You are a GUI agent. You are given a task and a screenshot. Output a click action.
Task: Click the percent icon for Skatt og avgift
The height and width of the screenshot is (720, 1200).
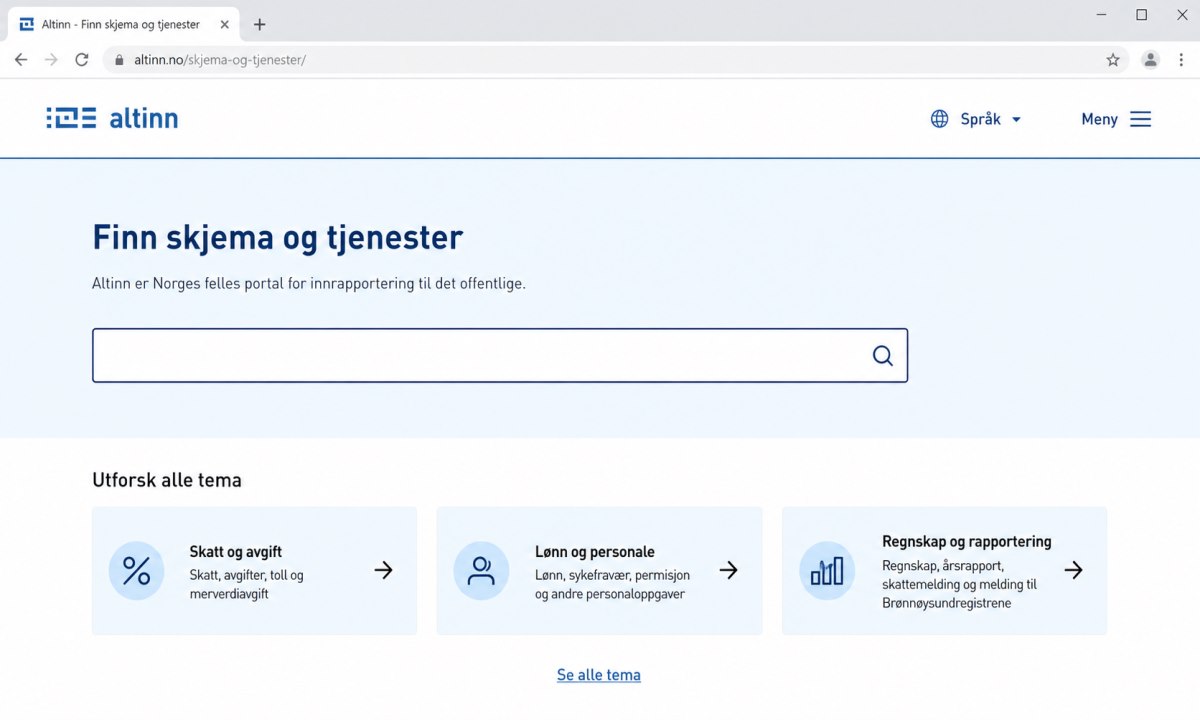(136, 571)
